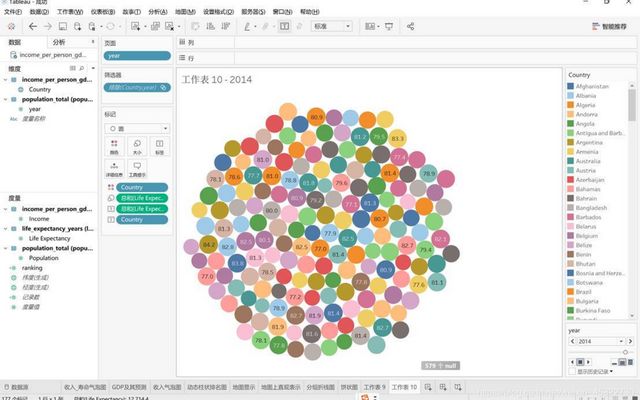The image size is (640, 400).
Task: Click the undo back arrow
Action: (32, 25)
